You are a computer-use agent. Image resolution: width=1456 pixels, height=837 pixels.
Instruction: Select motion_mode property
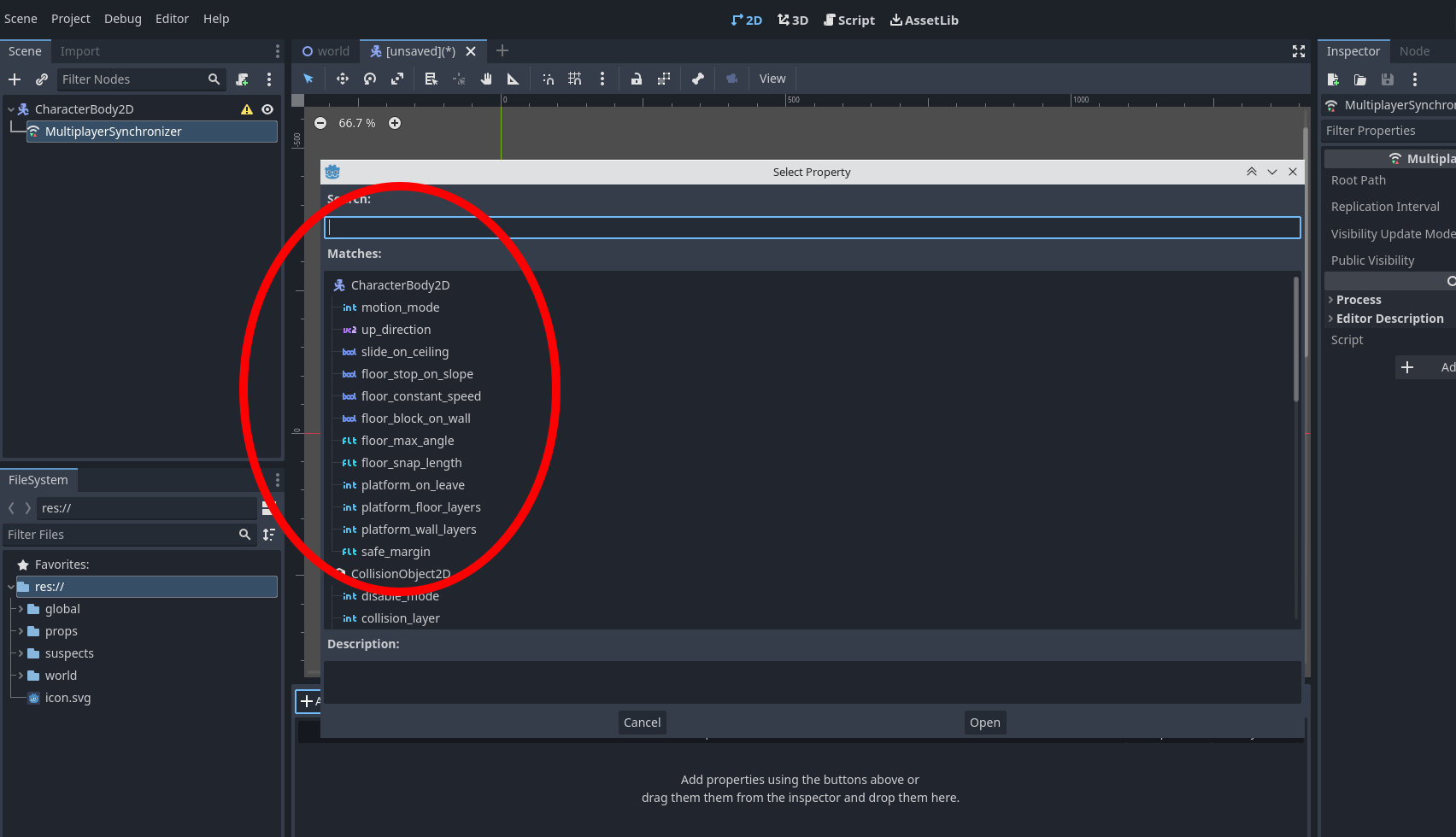(x=400, y=307)
